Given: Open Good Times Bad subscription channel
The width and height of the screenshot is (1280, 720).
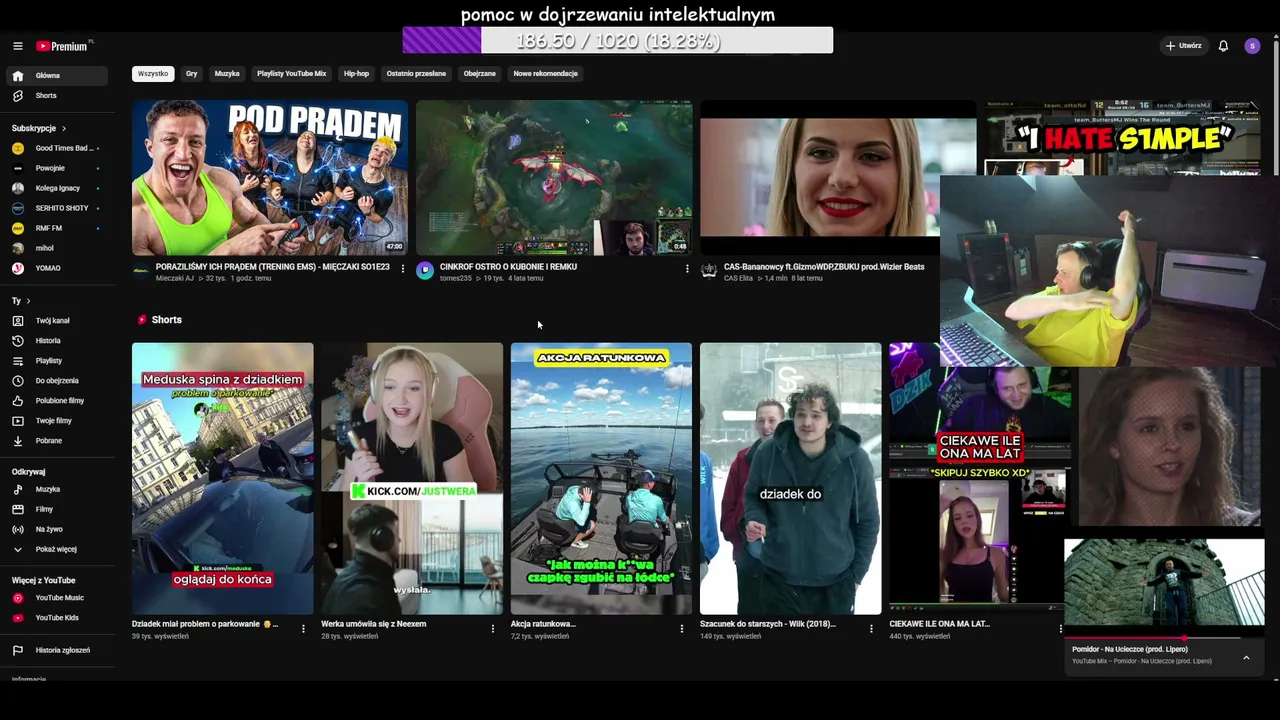Looking at the screenshot, I should click(x=58, y=148).
